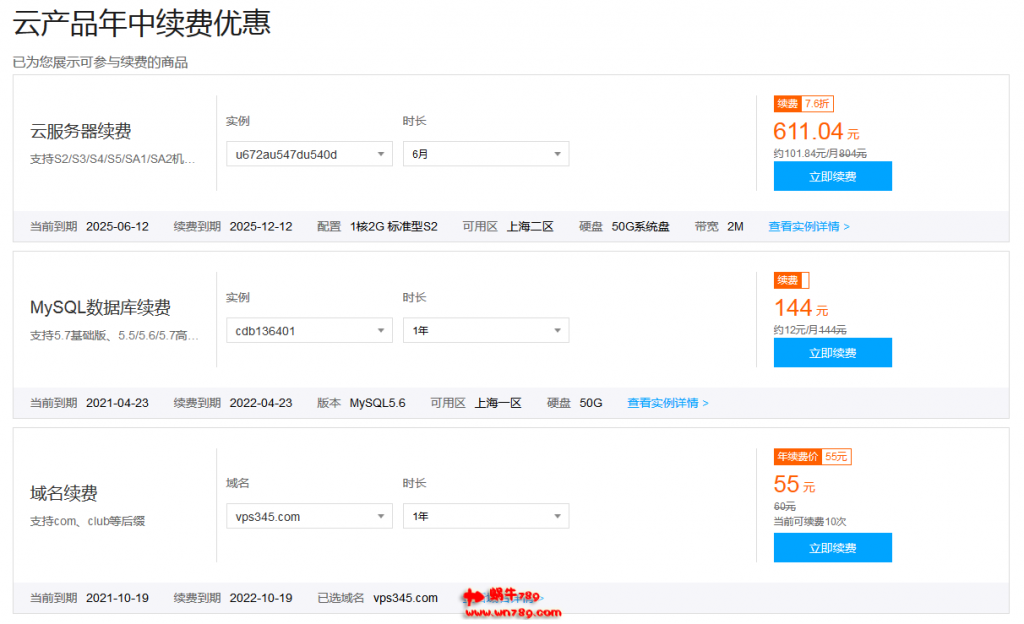
Task: Expand the 6月 duration dropdown
Action: click(x=485, y=154)
